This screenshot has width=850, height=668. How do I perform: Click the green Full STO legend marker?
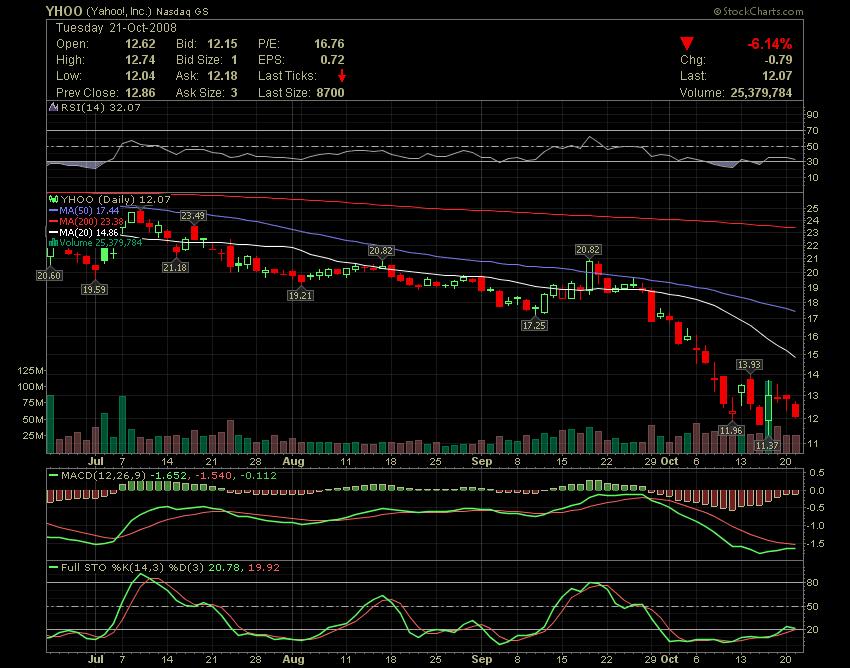tap(54, 568)
